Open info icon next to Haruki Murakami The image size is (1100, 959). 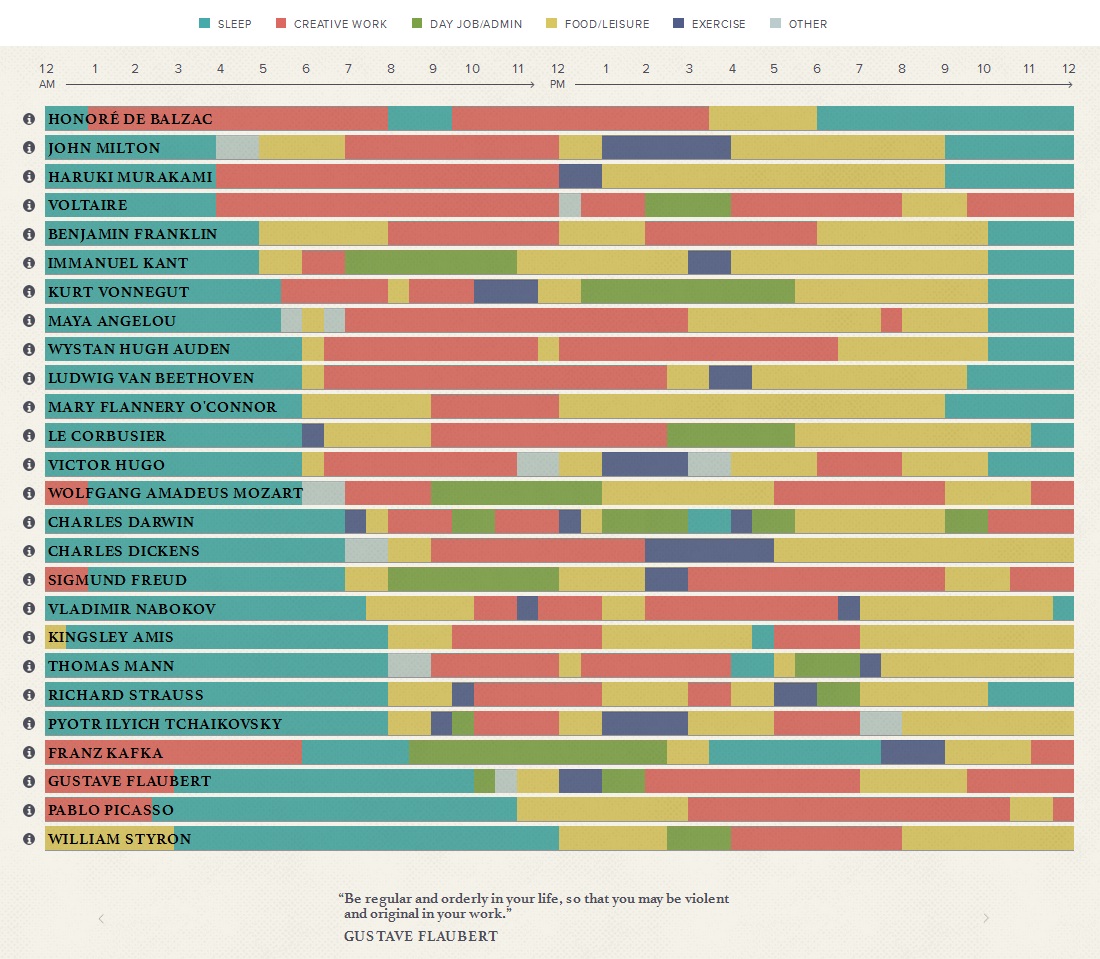click(x=29, y=177)
